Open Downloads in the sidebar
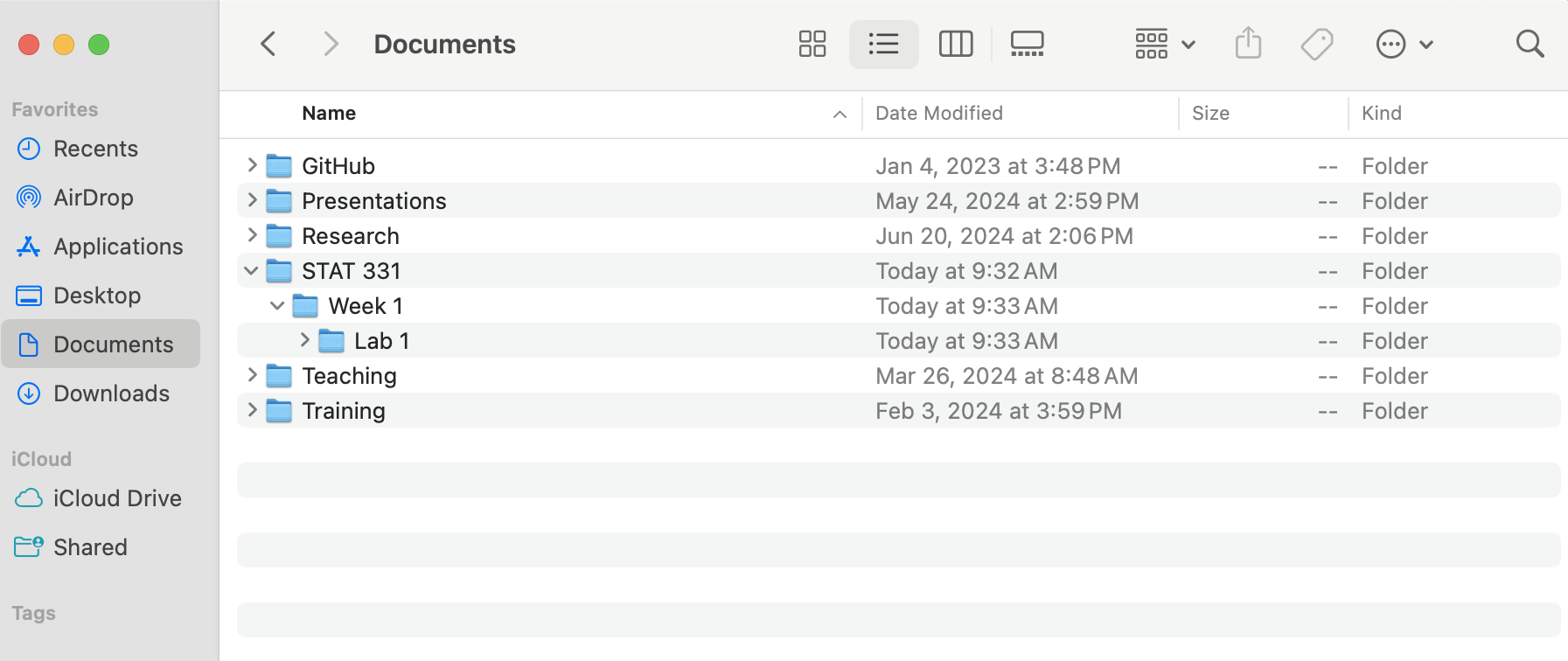Screen dimensions: 1568x661 click(101, 393)
